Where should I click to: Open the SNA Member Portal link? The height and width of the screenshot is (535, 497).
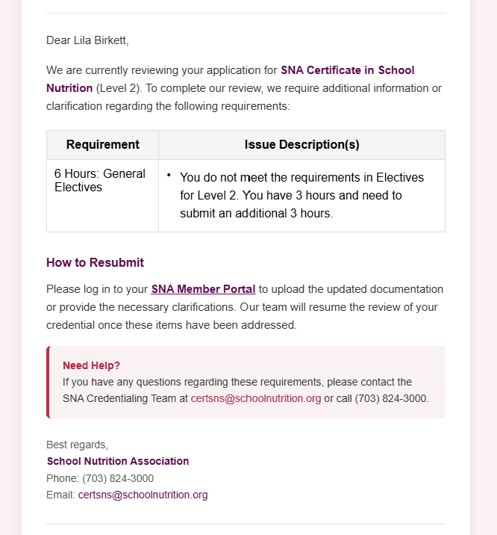click(203, 289)
